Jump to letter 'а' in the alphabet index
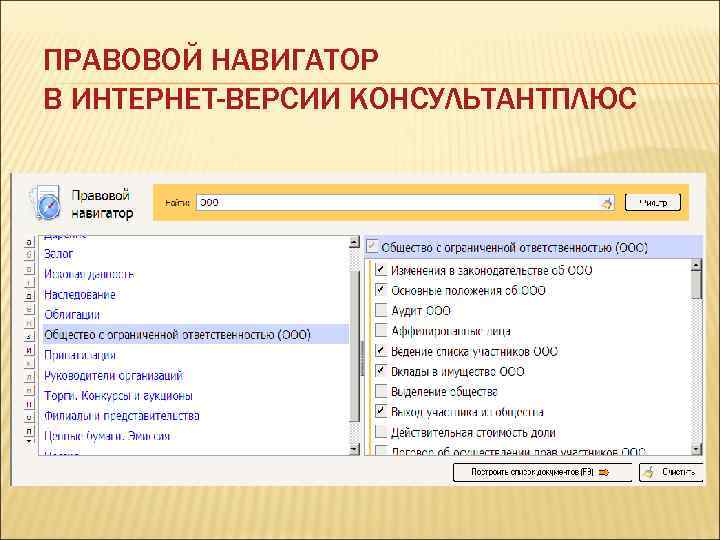720x540 pixels. point(29,242)
